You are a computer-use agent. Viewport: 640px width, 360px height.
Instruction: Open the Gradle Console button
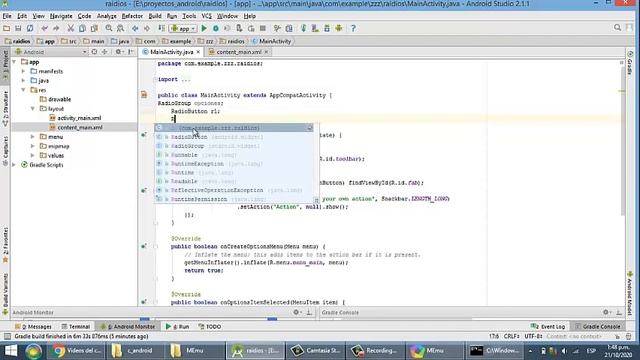coord(598,327)
